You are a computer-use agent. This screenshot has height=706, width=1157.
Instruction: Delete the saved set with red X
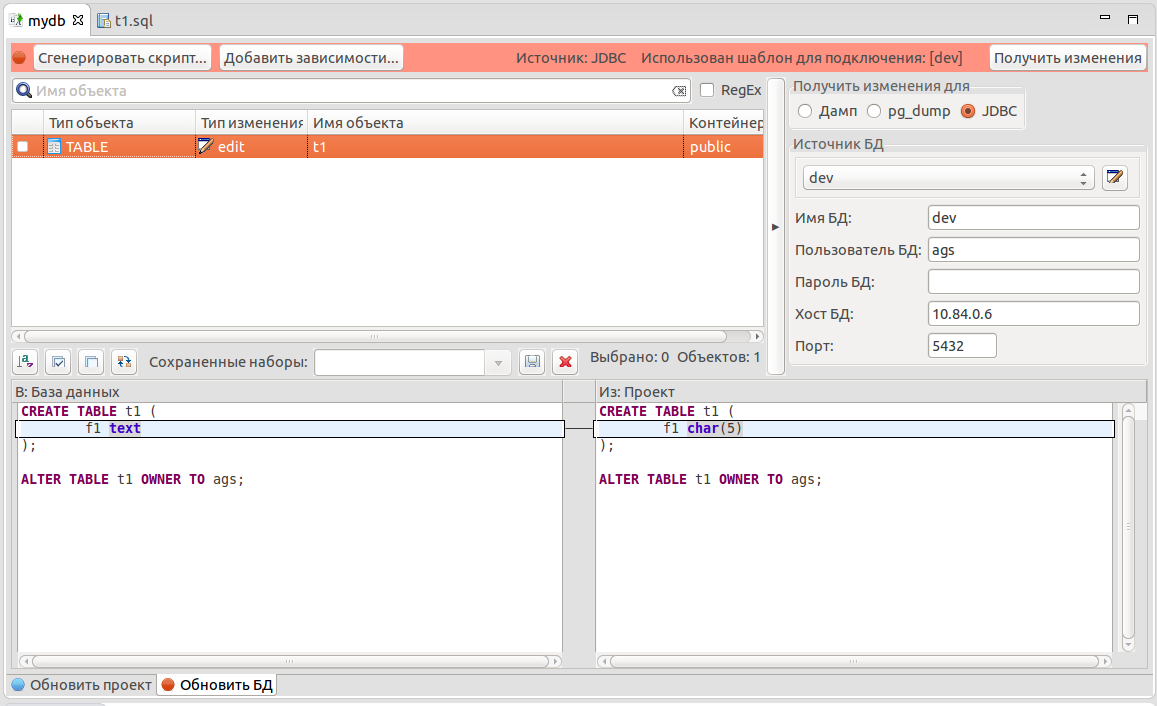565,361
